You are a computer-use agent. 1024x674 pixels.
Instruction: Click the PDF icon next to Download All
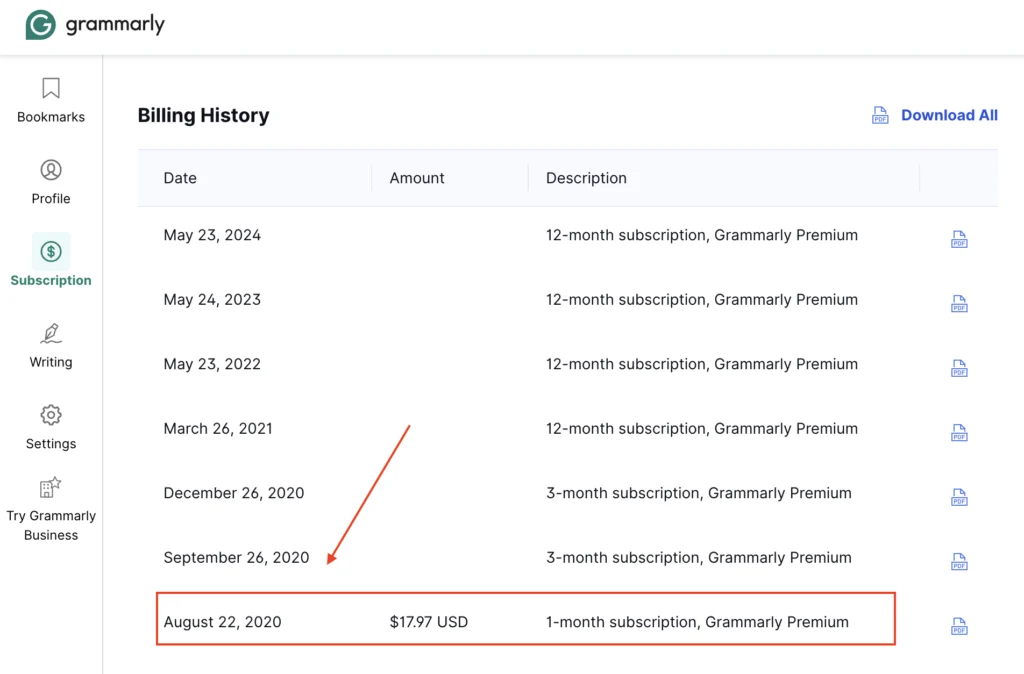[880, 115]
